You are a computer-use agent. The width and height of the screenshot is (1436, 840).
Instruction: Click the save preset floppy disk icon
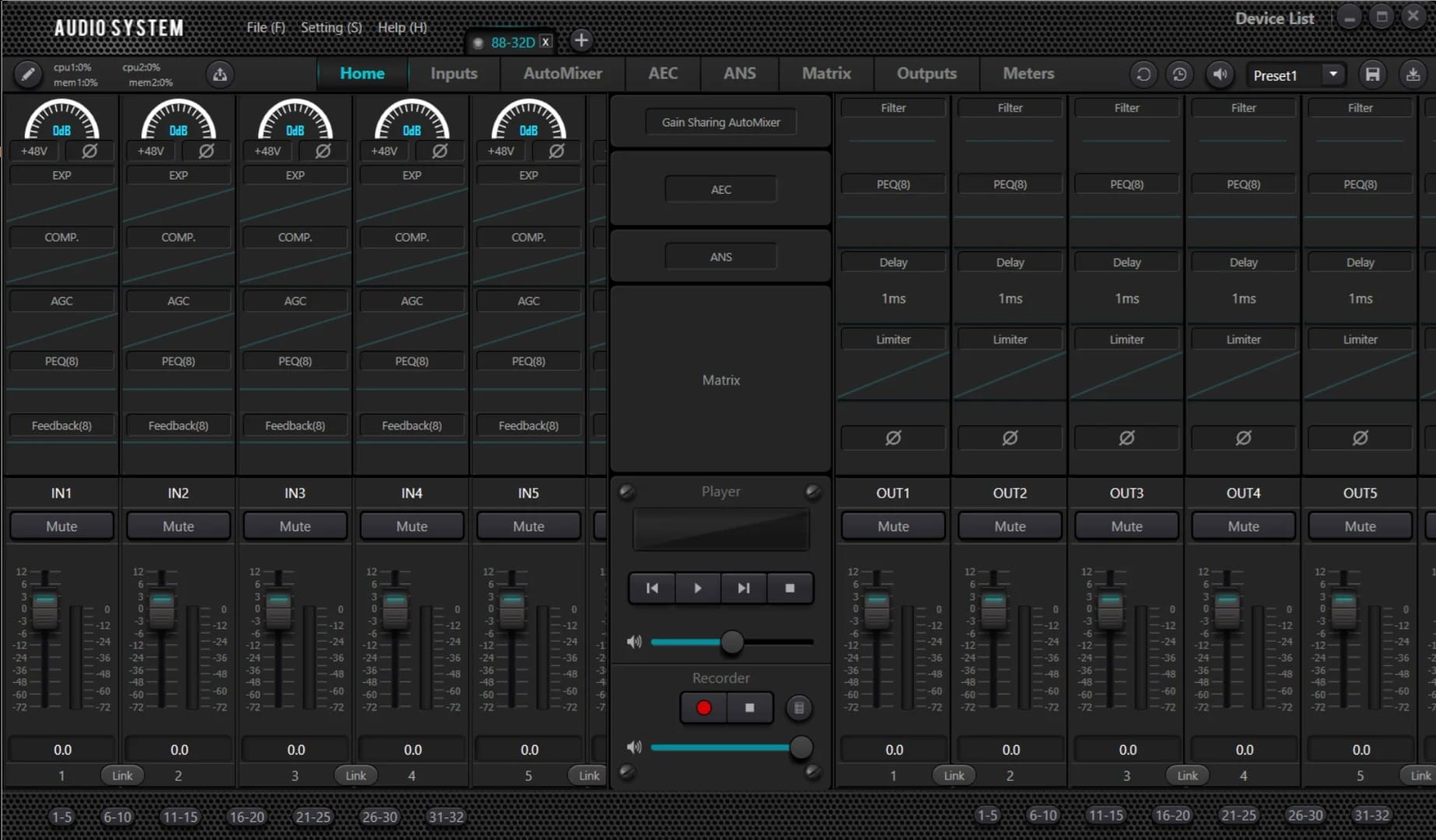pos(1372,75)
